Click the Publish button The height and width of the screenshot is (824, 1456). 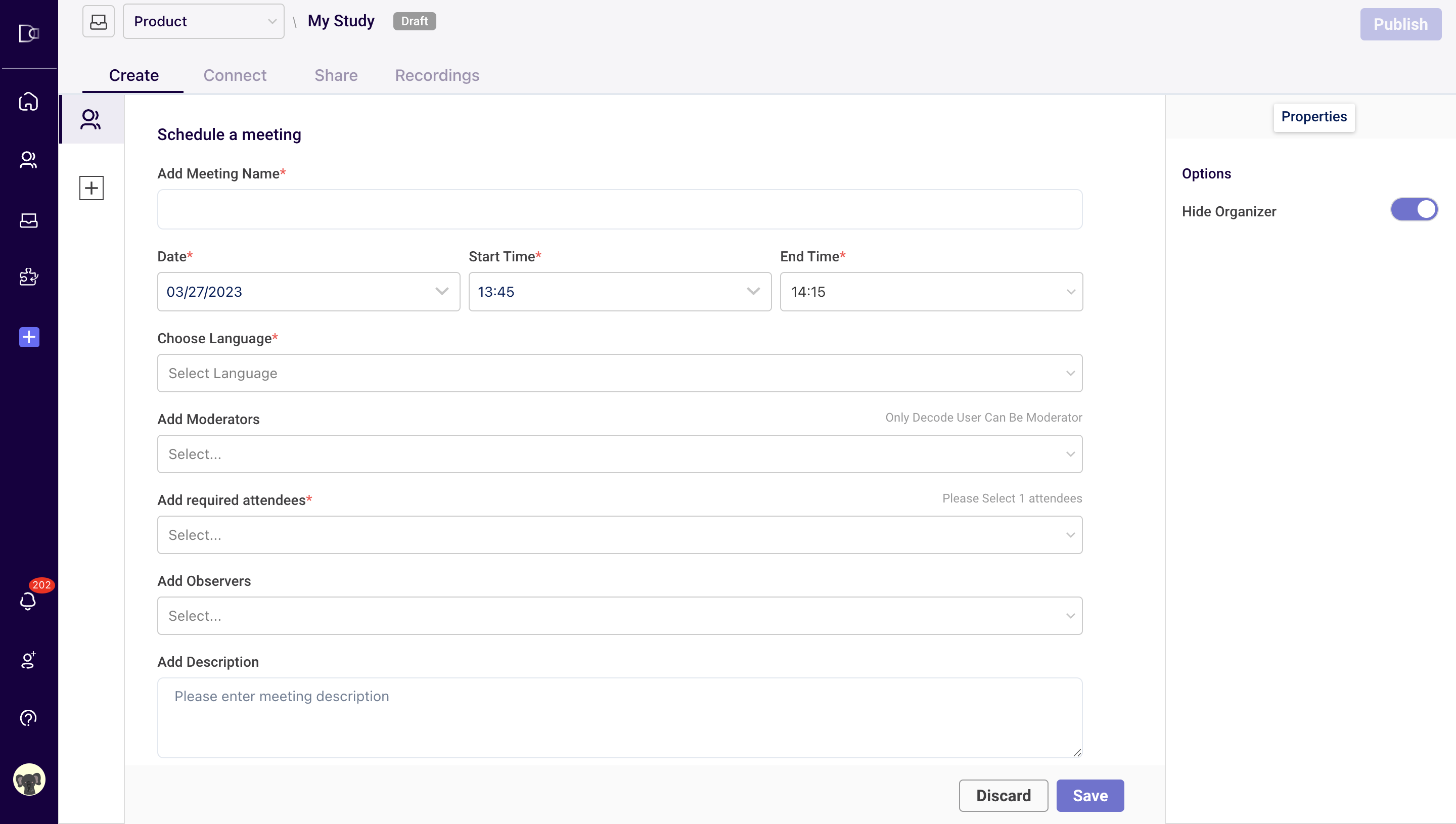click(1400, 24)
